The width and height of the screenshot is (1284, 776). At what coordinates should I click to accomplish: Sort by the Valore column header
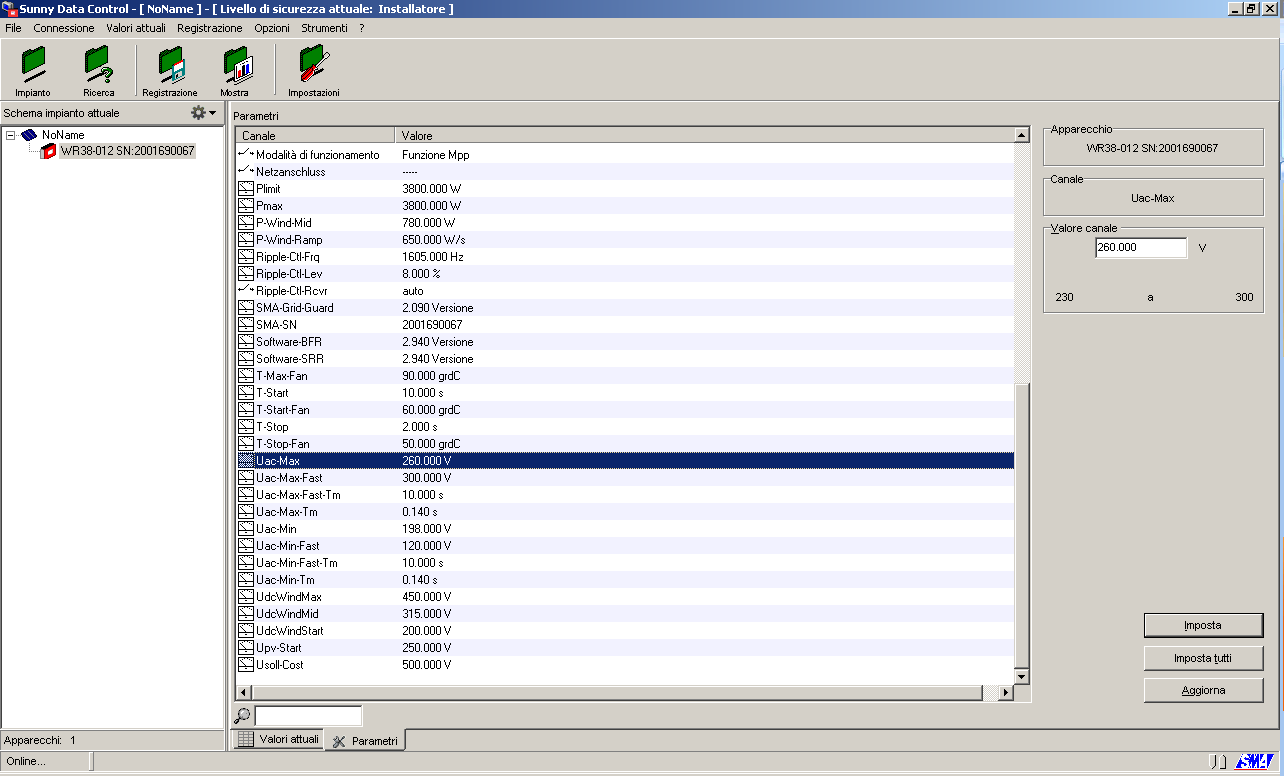(x=704, y=135)
